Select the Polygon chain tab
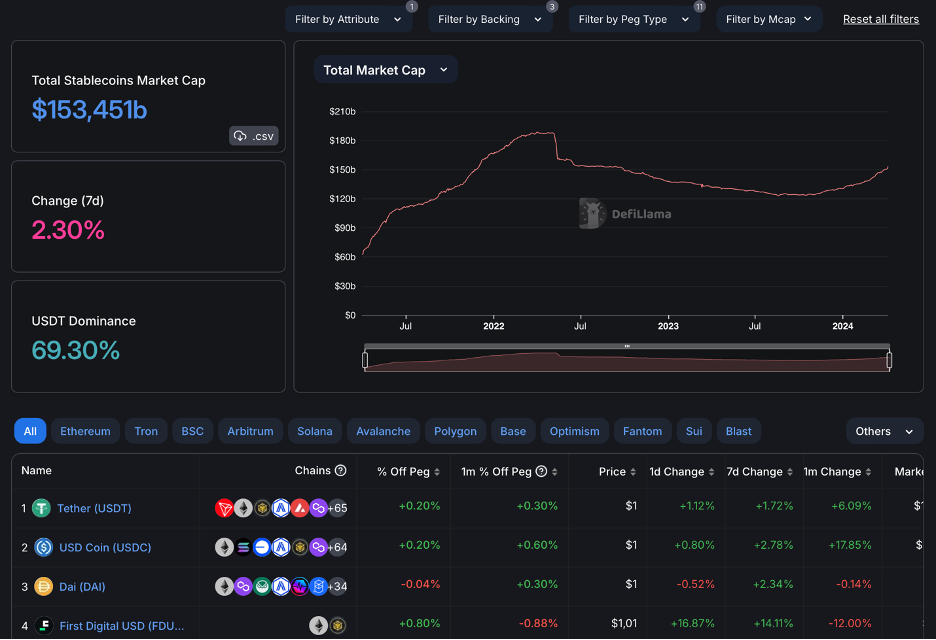 [455, 431]
